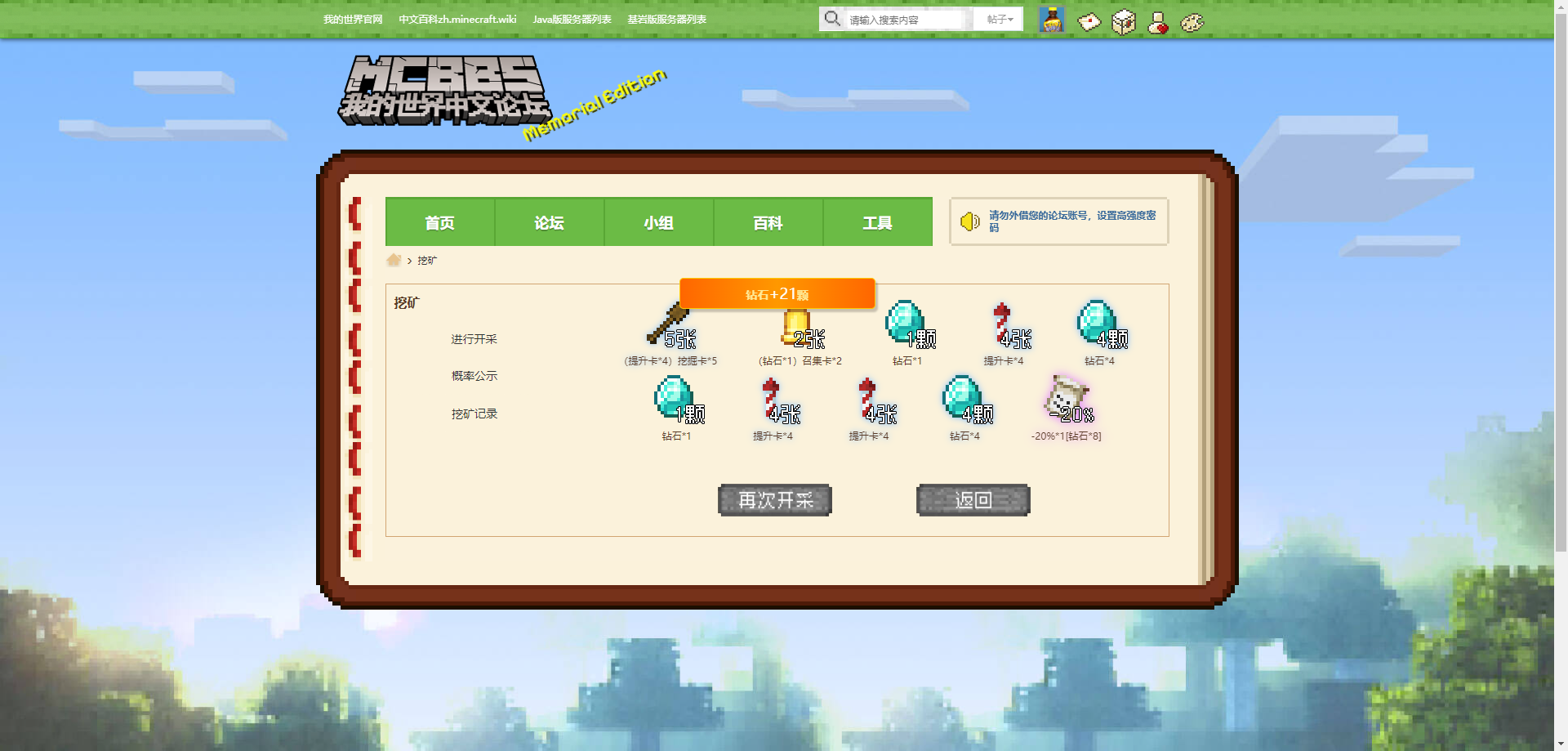The height and width of the screenshot is (751, 1568).
Task: Click the cookie icon in the header
Action: pos(1192,23)
